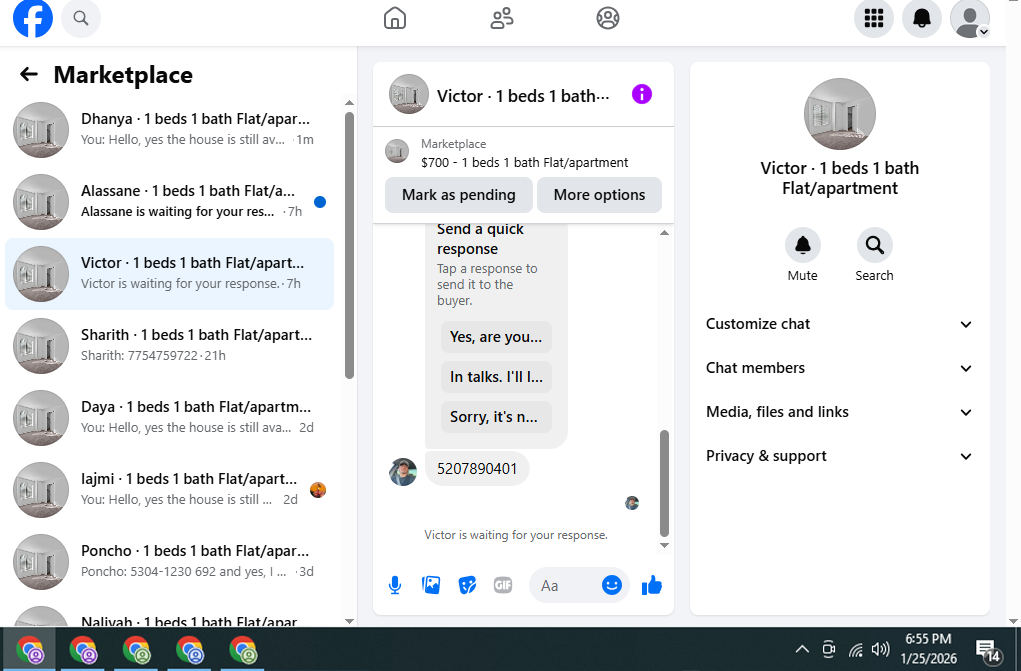1021x671 pixels.
Task: Click the message bubble '5207890401'
Action: (x=477, y=469)
